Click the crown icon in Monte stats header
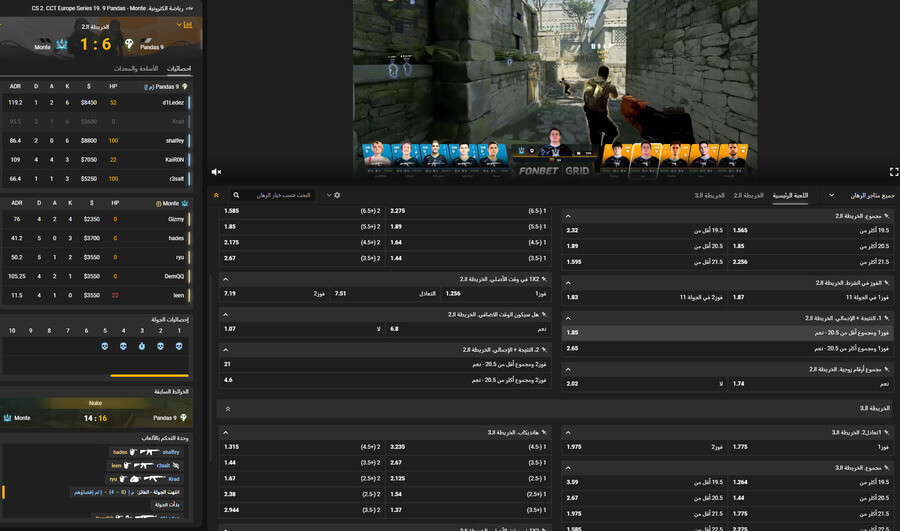Viewport: 900px width, 531px height. pyautogui.click(x=185, y=203)
